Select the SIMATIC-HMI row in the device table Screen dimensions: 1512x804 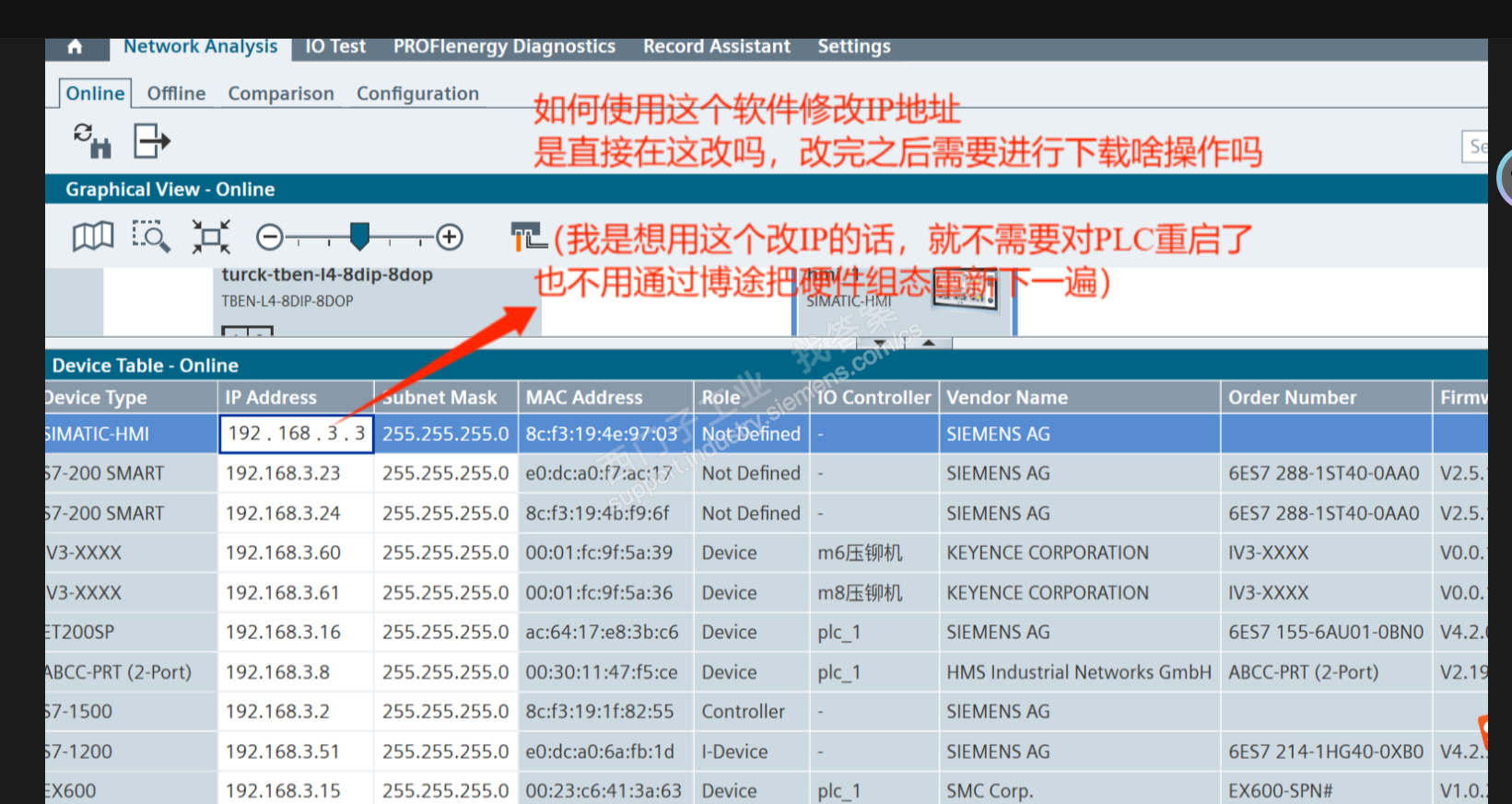click(x=767, y=434)
